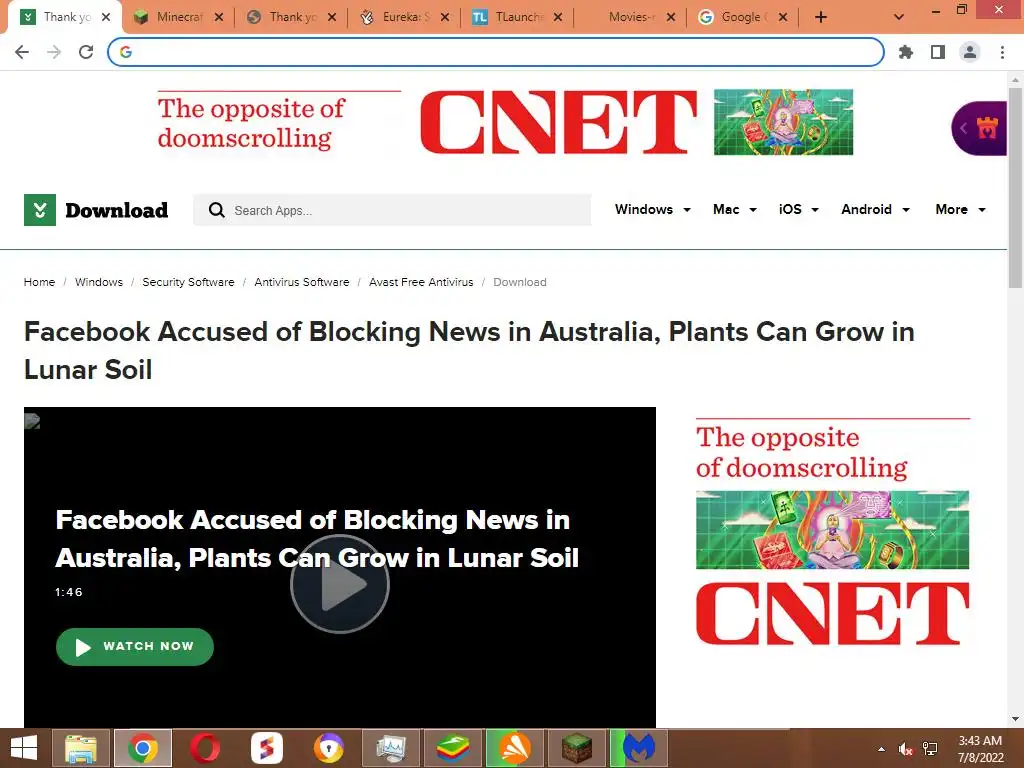
Task: Toggle the Chrome side panel icon
Action: (x=938, y=52)
